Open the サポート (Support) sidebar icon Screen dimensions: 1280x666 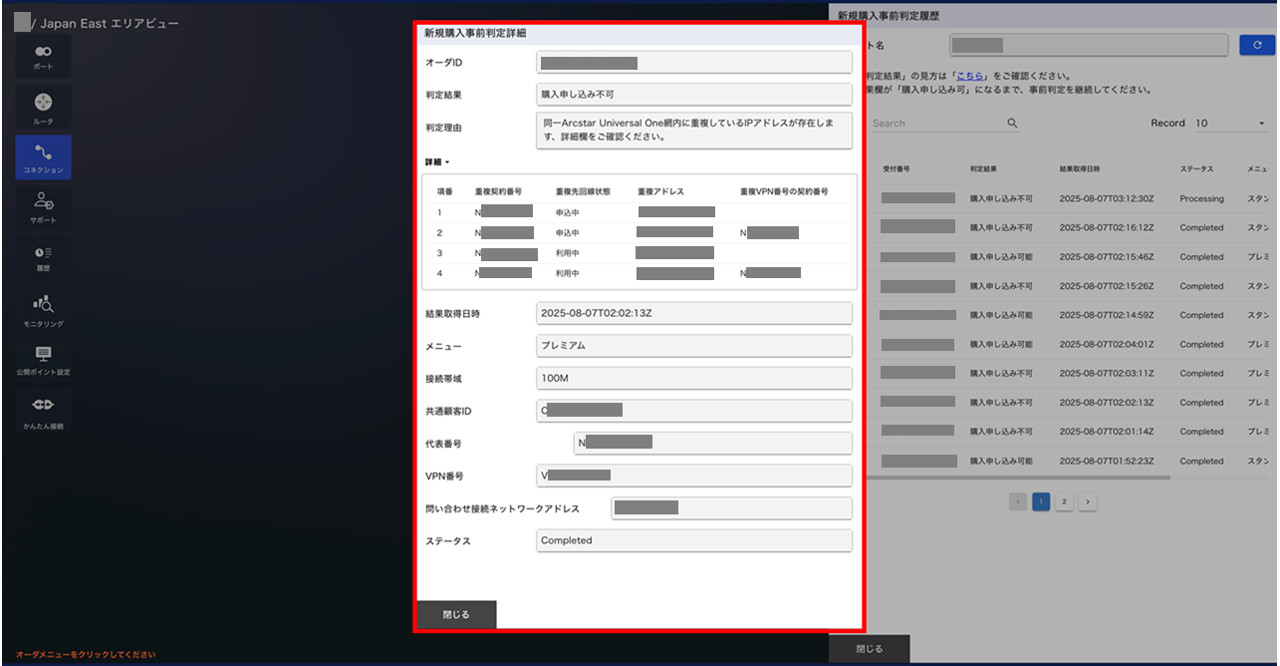(43, 206)
